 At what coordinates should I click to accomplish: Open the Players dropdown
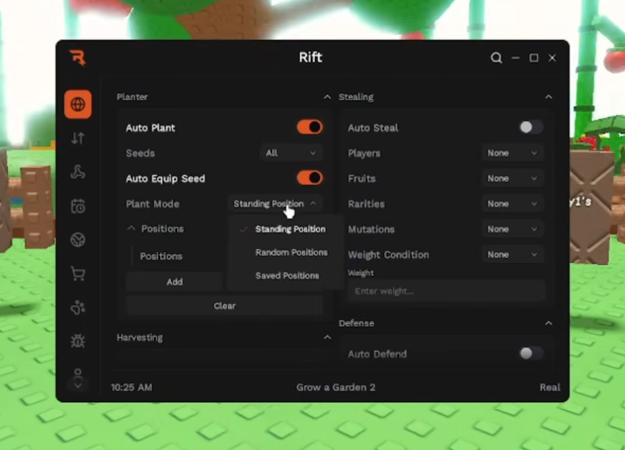pos(513,153)
